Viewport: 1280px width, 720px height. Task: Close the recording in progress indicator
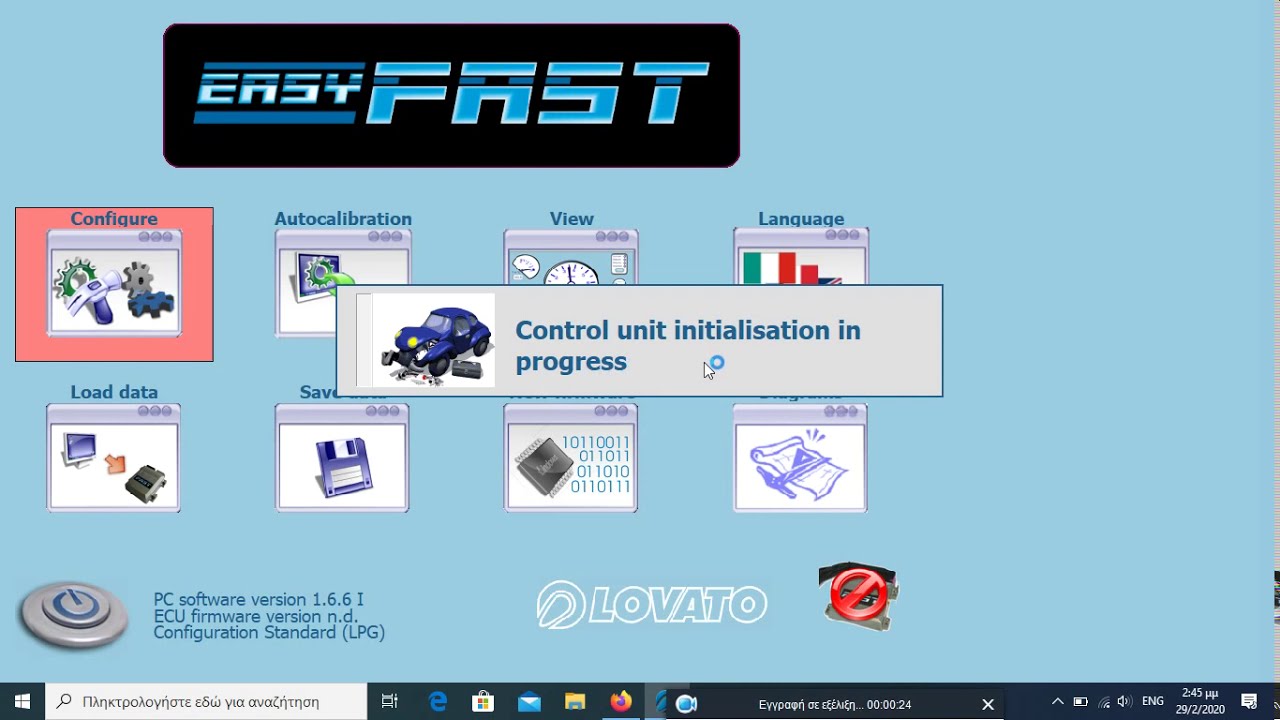tap(987, 704)
